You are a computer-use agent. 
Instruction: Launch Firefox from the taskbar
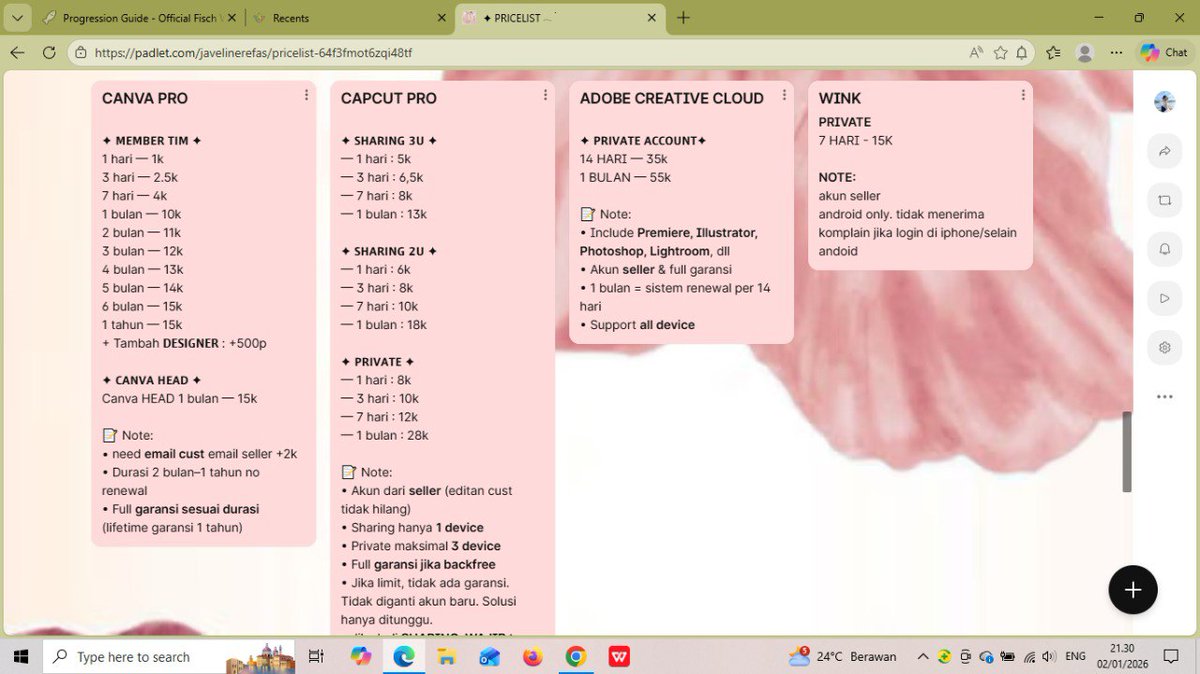tap(532, 656)
